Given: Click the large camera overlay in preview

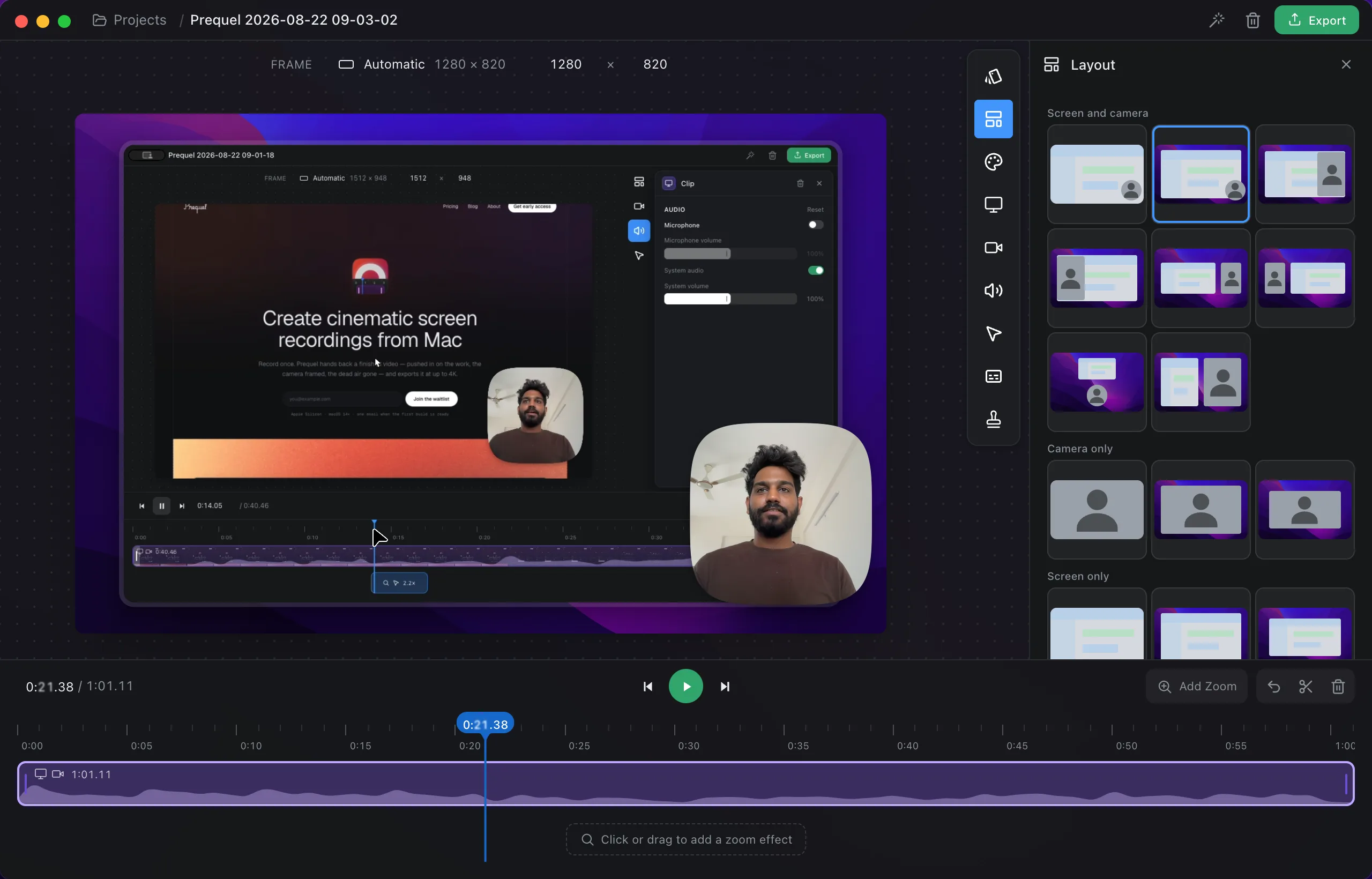Looking at the screenshot, I should (780, 513).
